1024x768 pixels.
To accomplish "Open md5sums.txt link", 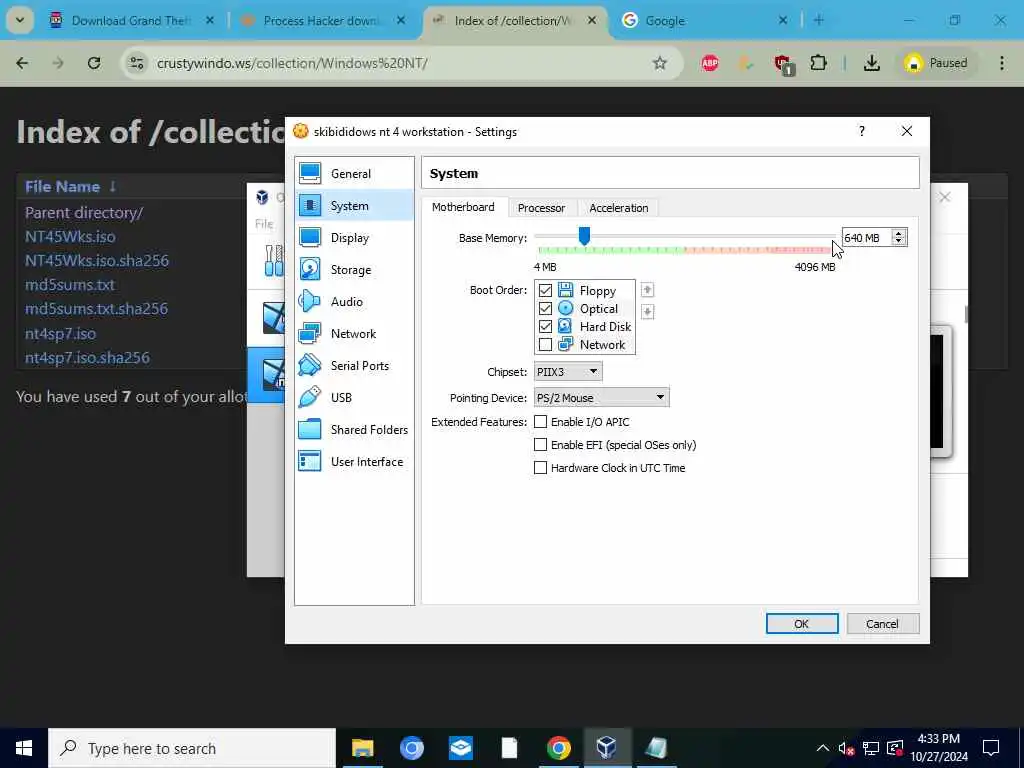I will 70,285.
